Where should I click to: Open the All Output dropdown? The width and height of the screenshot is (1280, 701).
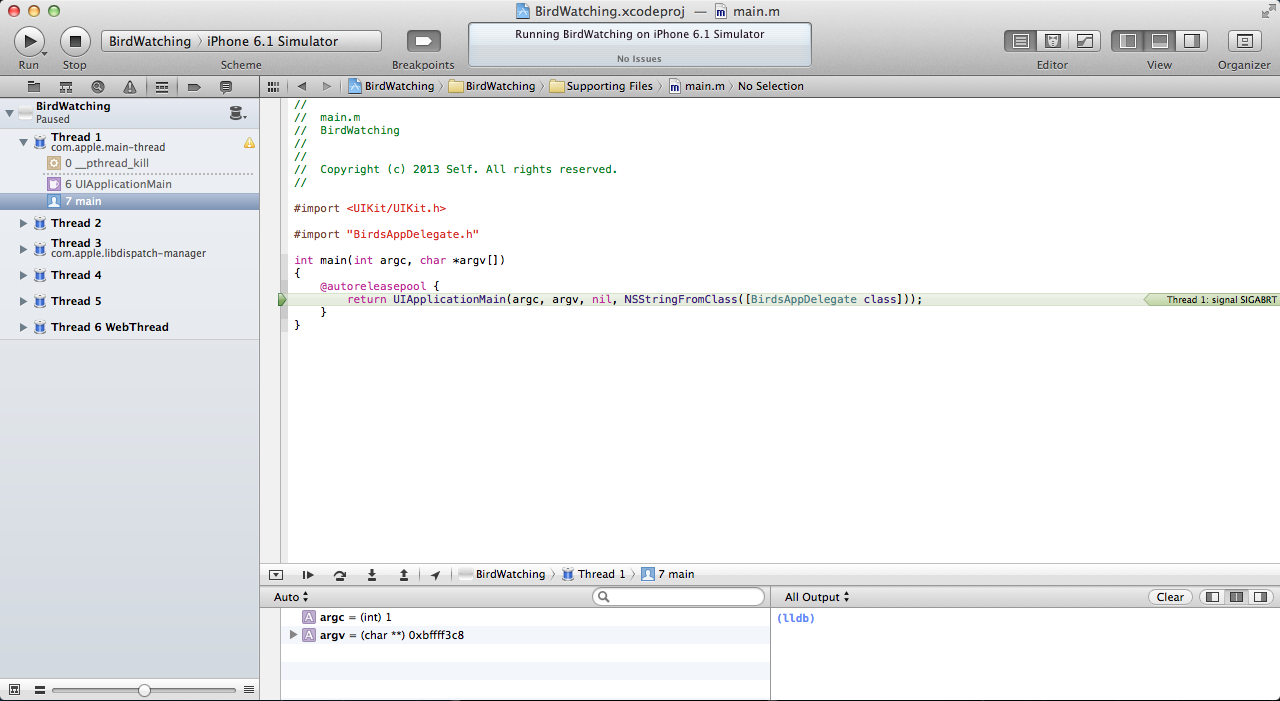(x=817, y=597)
